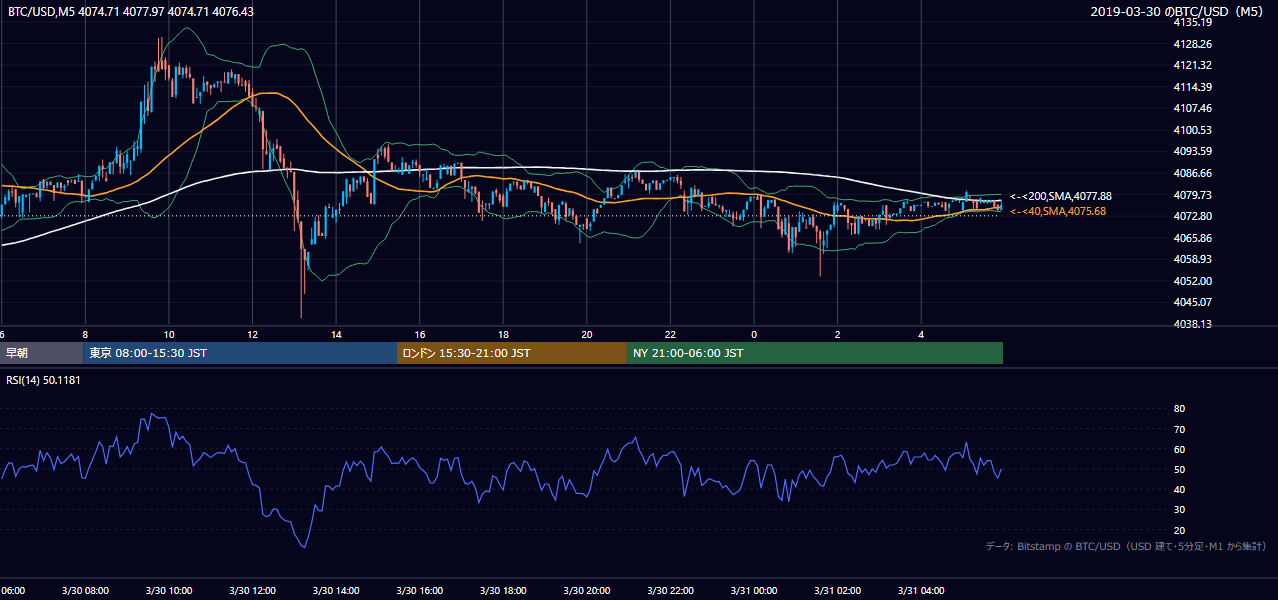Click price axis value 4052.00
The width and height of the screenshot is (1278, 600).
[x=1192, y=281]
